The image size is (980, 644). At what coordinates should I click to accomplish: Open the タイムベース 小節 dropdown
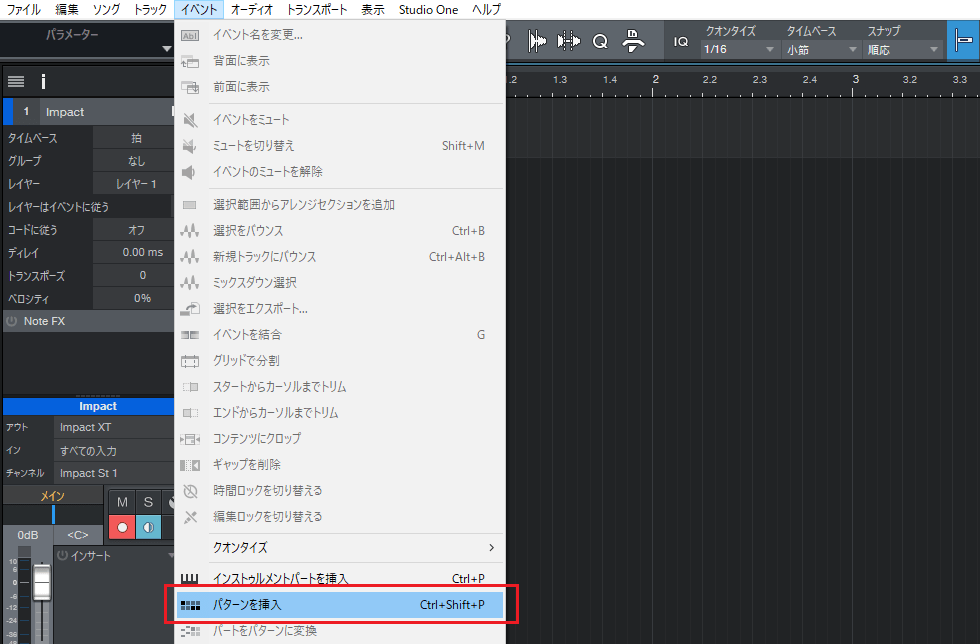pyautogui.click(x=822, y=49)
